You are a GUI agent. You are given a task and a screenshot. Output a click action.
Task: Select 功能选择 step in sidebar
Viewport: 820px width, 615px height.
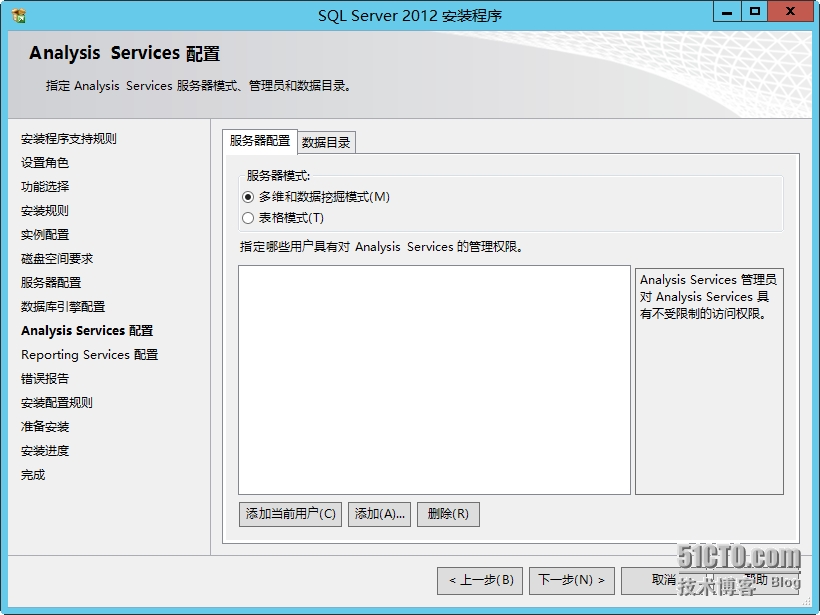(45, 187)
